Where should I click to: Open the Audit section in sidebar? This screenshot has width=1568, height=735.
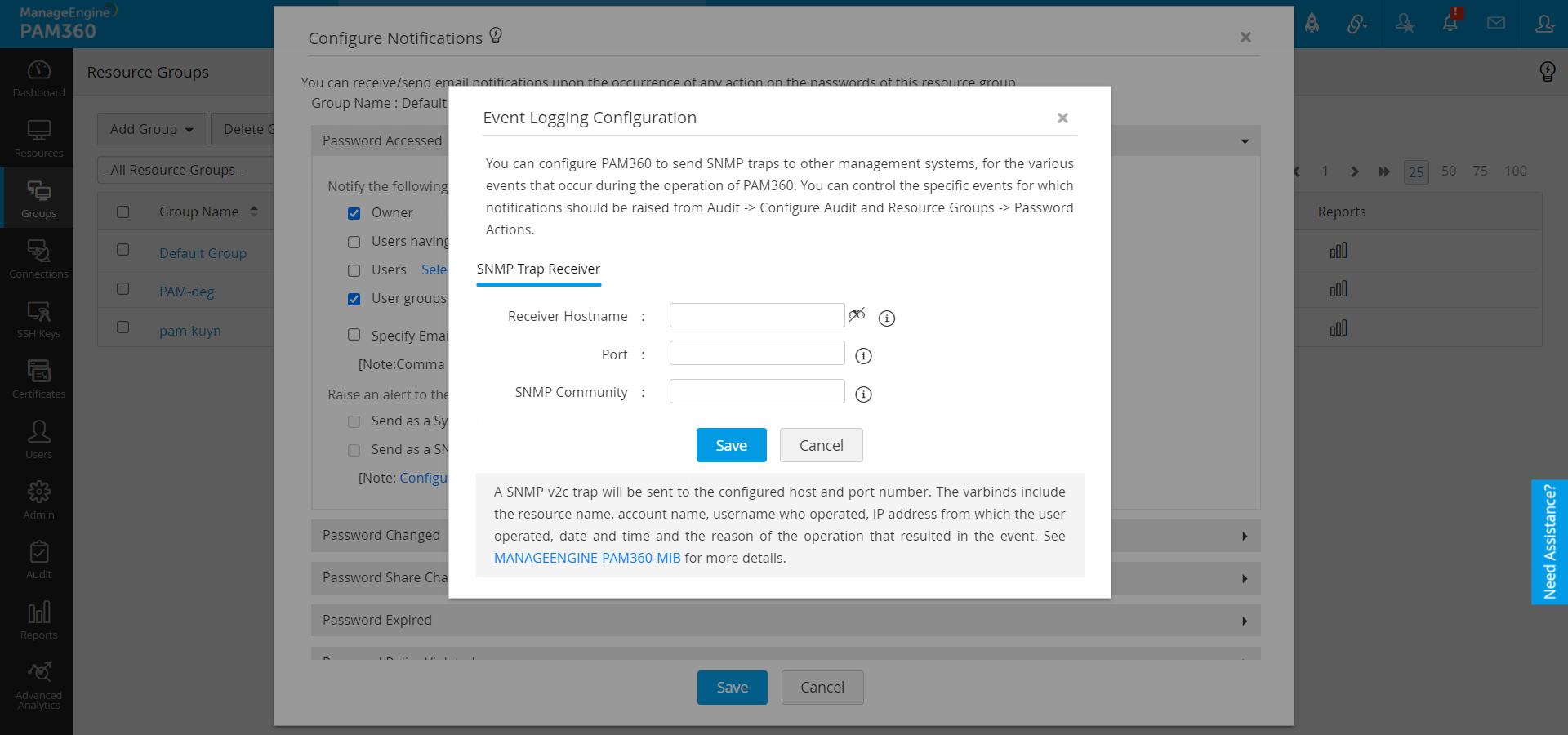[x=38, y=560]
